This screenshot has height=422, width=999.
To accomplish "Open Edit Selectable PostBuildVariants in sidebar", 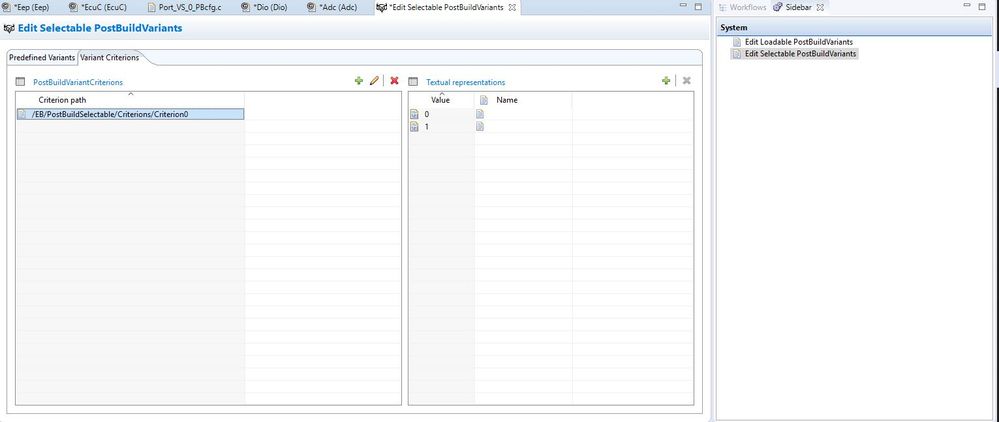I will (794, 54).
